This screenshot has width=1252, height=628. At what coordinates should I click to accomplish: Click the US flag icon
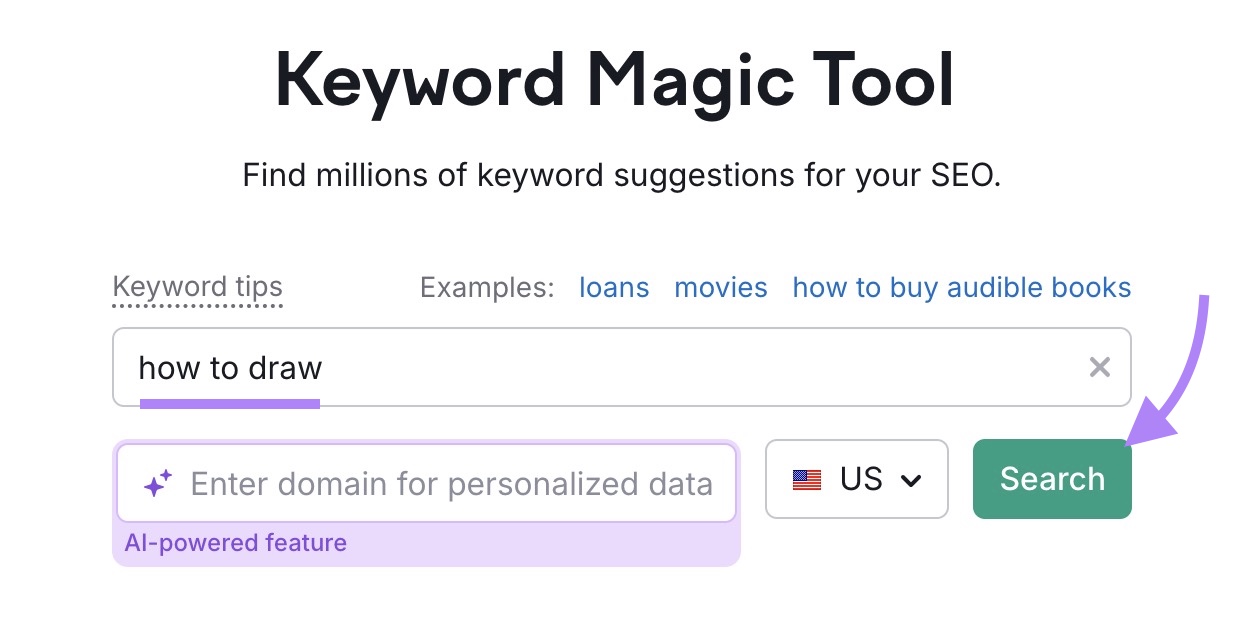click(807, 480)
